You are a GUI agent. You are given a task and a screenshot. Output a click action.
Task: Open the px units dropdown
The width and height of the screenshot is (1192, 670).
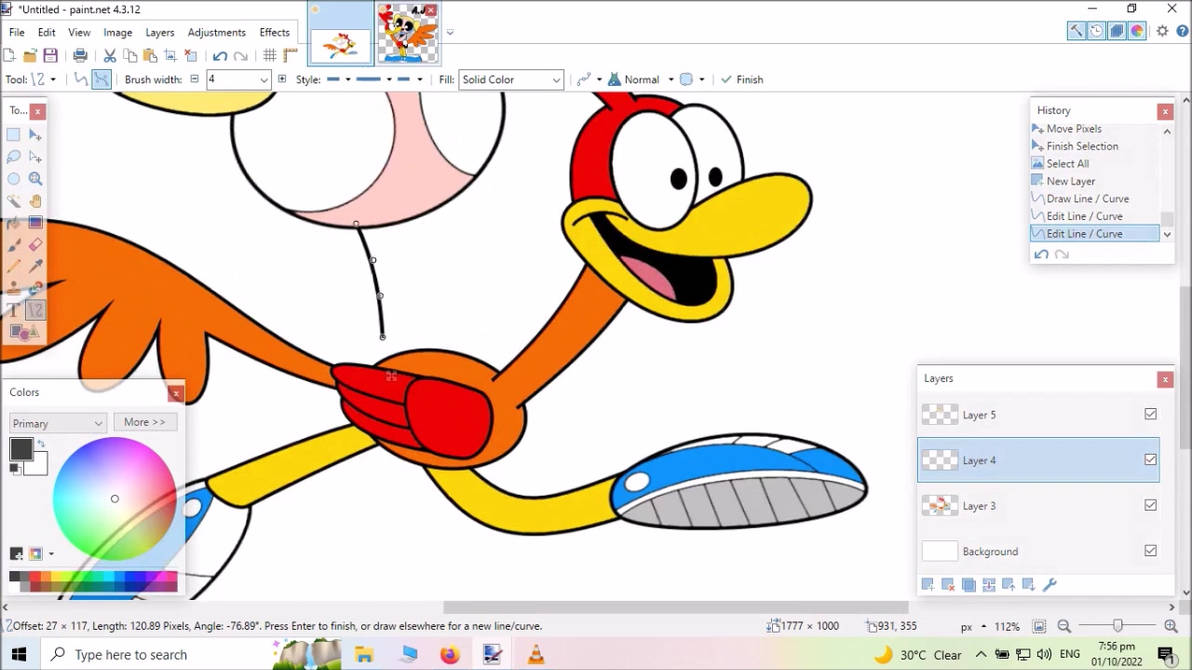[x=973, y=627]
